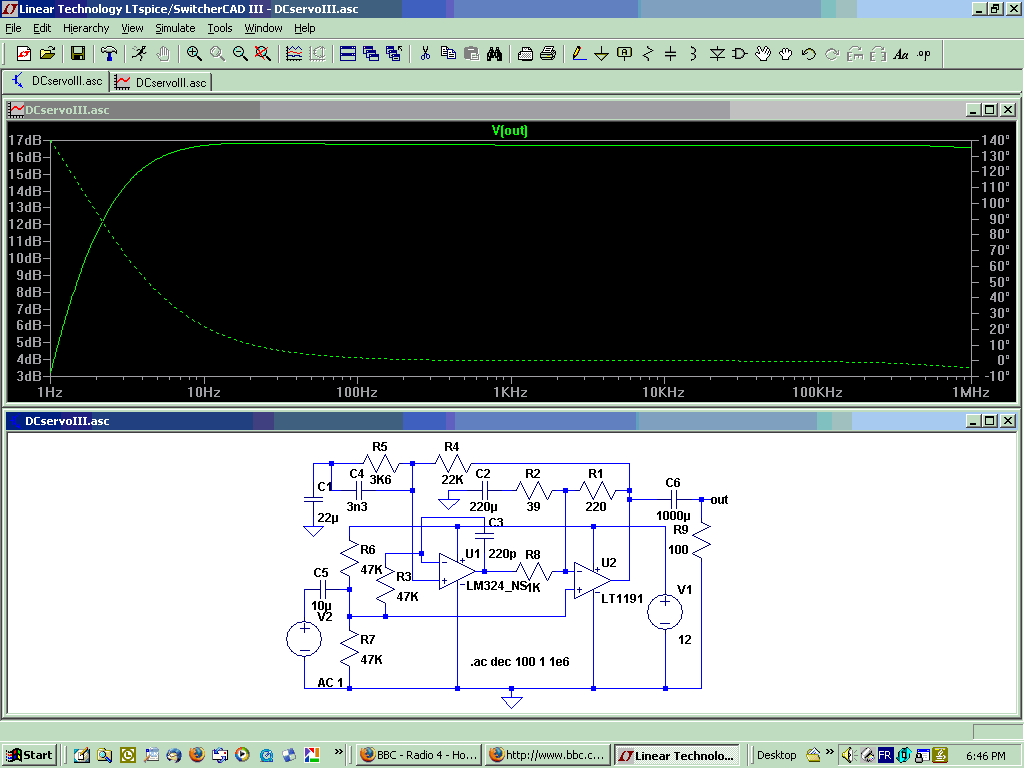The height and width of the screenshot is (768, 1024).
Task: Select the Place Resistor tool
Action: click(648, 54)
